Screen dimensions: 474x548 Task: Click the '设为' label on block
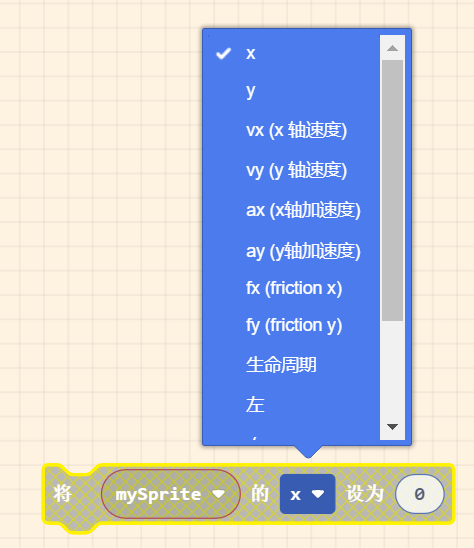point(365,494)
